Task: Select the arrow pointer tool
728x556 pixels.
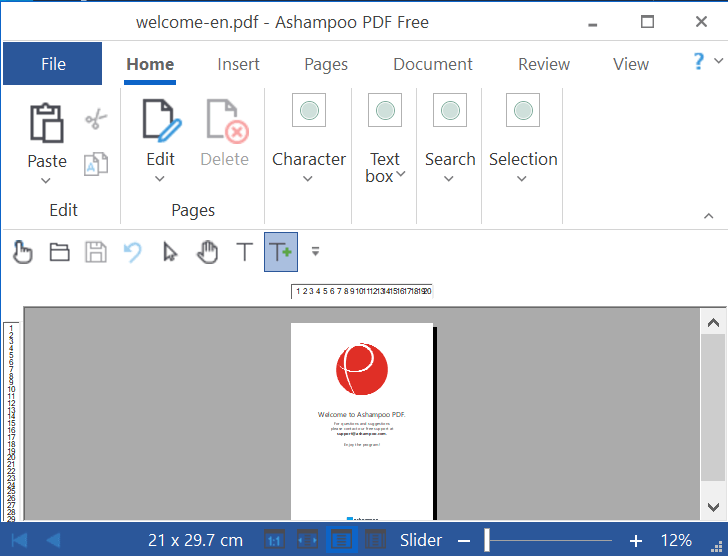Action: pyautogui.click(x=170, y=252)
